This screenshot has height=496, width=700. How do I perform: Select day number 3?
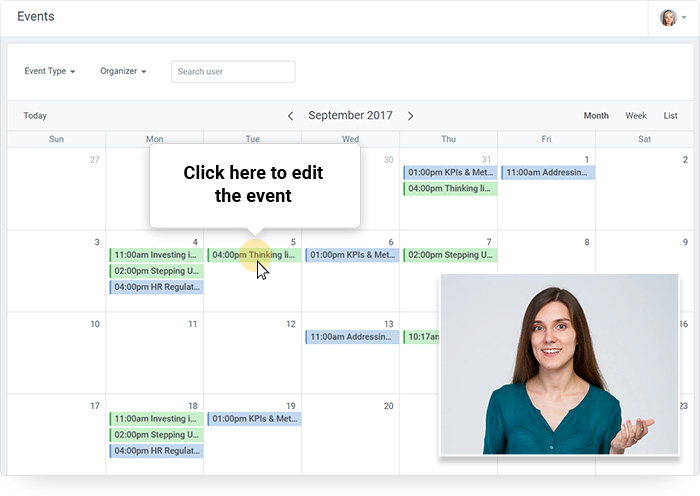97,242
